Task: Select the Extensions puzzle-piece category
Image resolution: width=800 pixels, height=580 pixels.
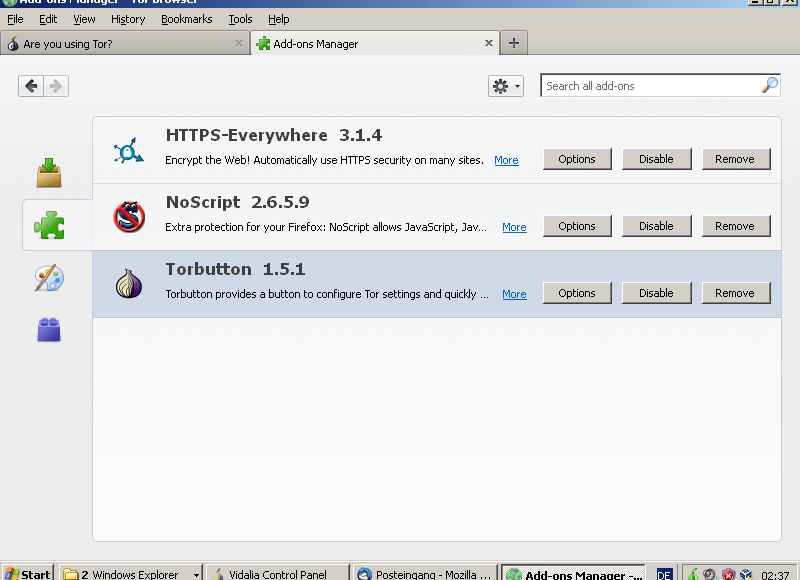Action: tap(49, 225)
